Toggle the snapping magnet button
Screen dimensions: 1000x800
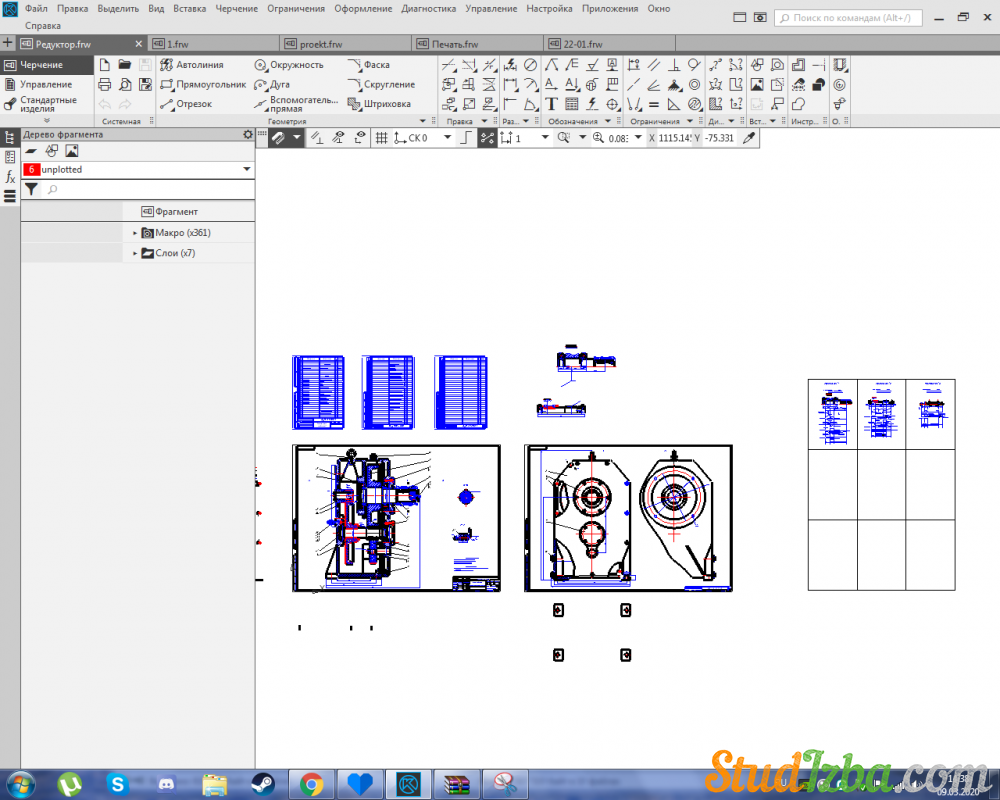pyautogui.click(x=279, y=138)
